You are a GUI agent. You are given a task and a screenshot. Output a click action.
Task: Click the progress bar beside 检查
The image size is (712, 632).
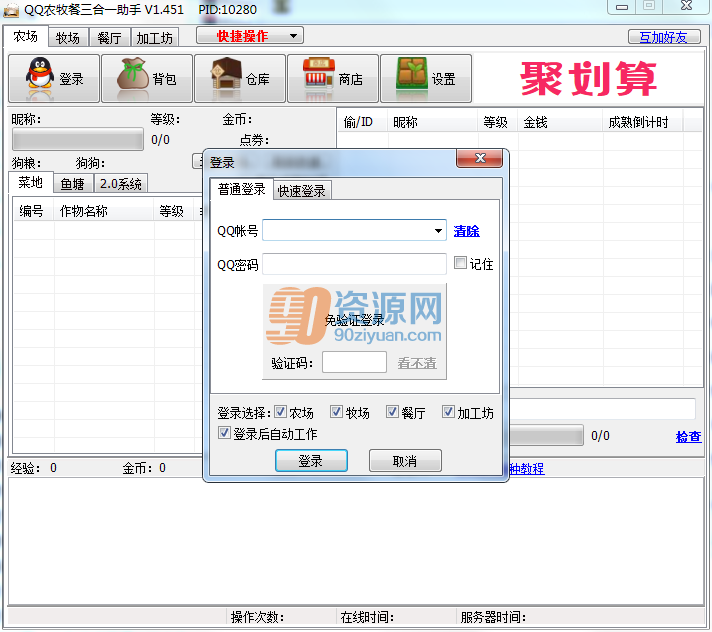click(547, 435)
